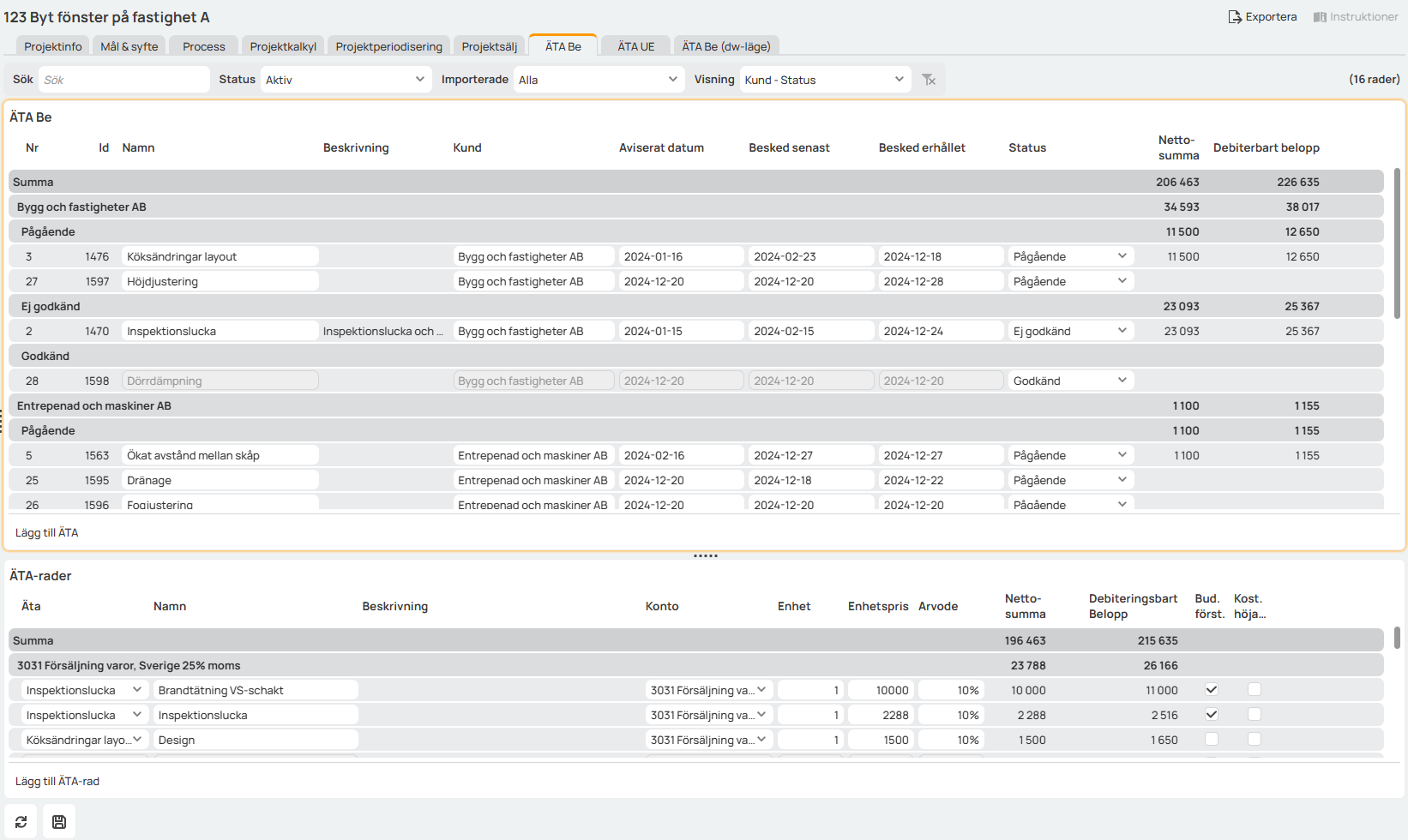Click the Sök search input field

point(124,80)
